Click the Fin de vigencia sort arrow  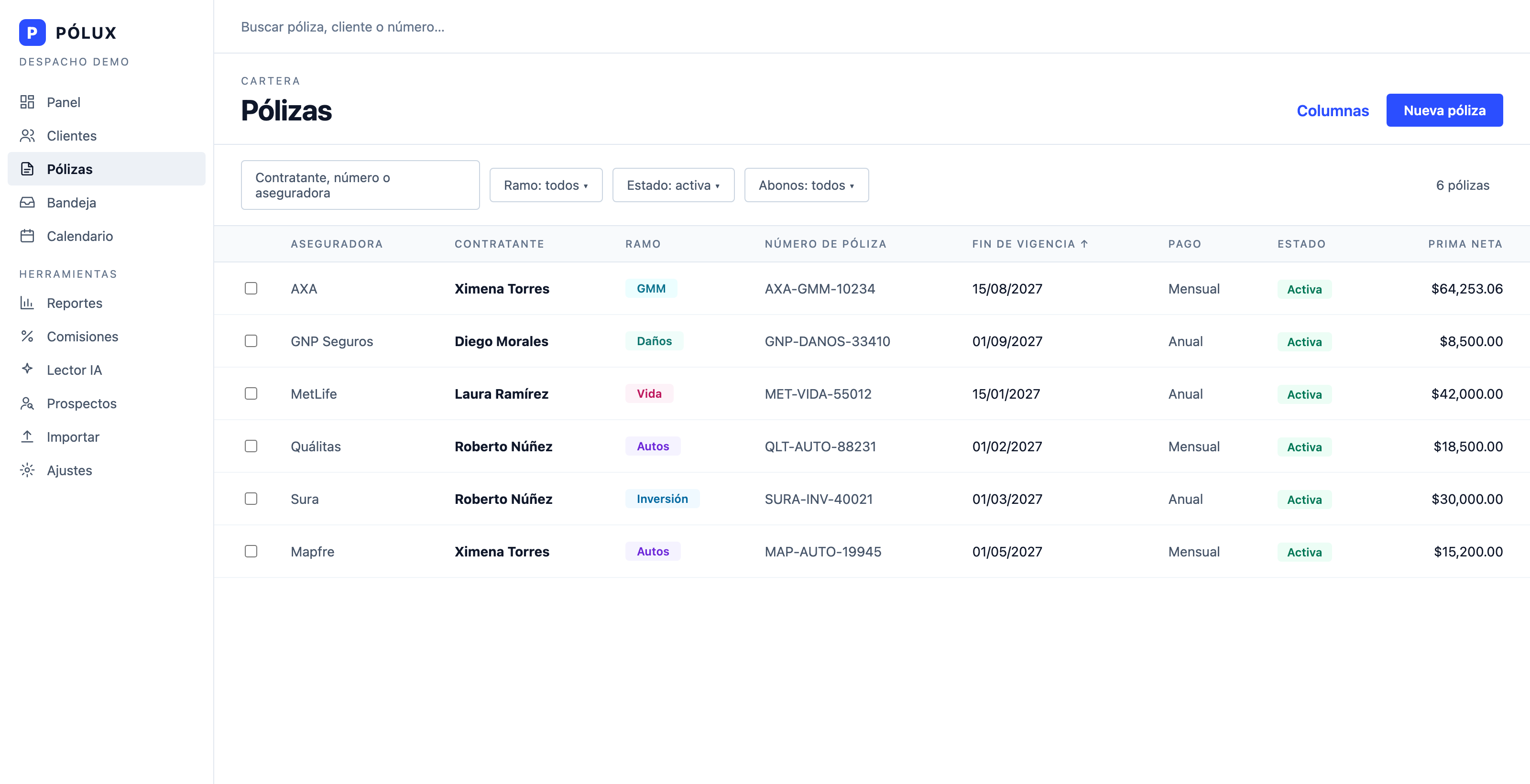click(1084, 243)
